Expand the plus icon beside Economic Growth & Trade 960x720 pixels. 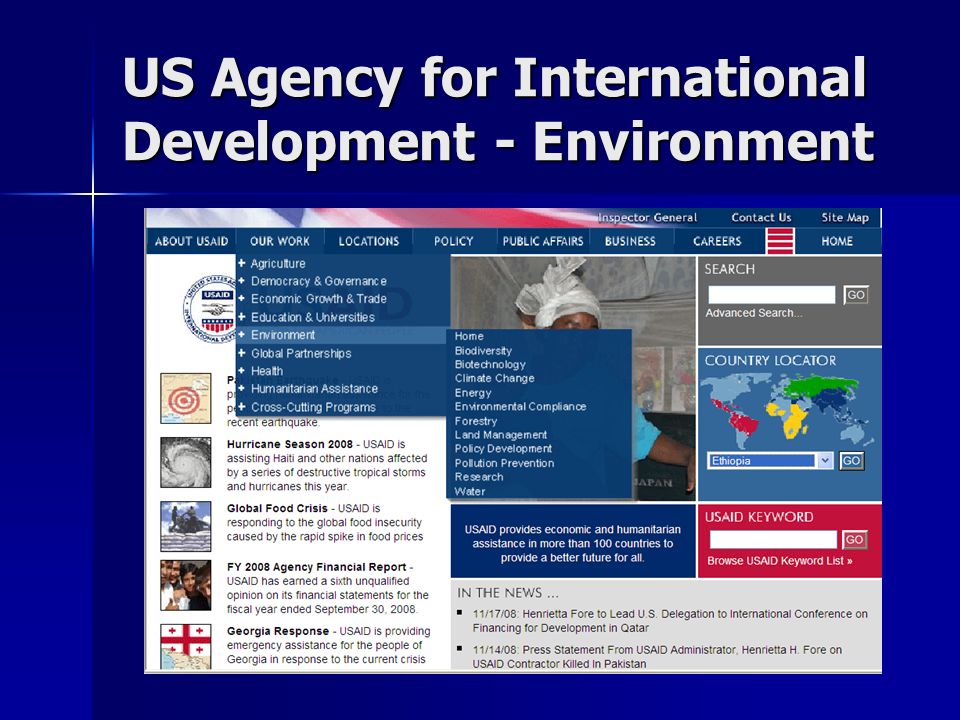coord(241,299)
